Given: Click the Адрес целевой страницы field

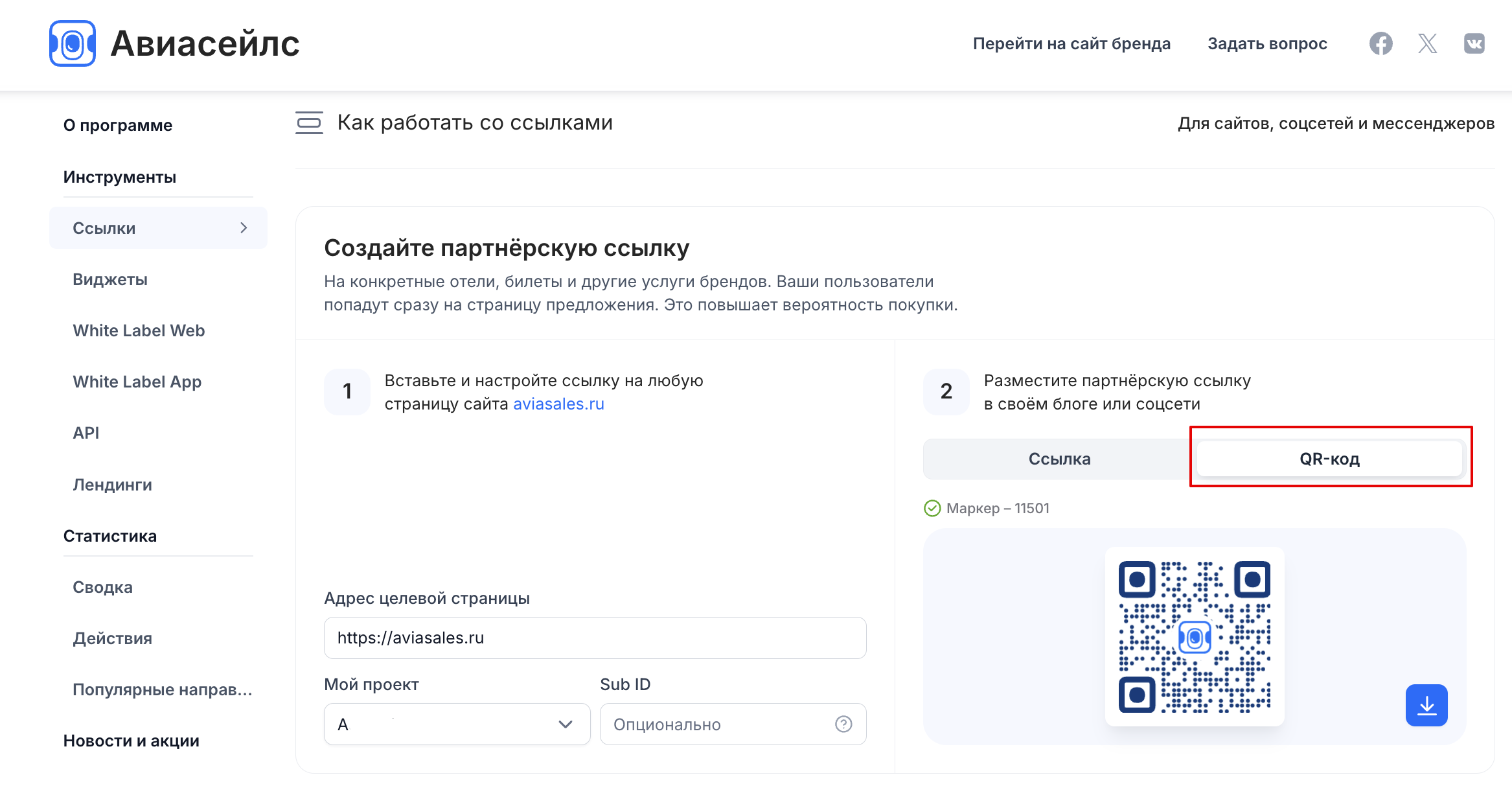Looking at the screenshot, I should [595, 638].
